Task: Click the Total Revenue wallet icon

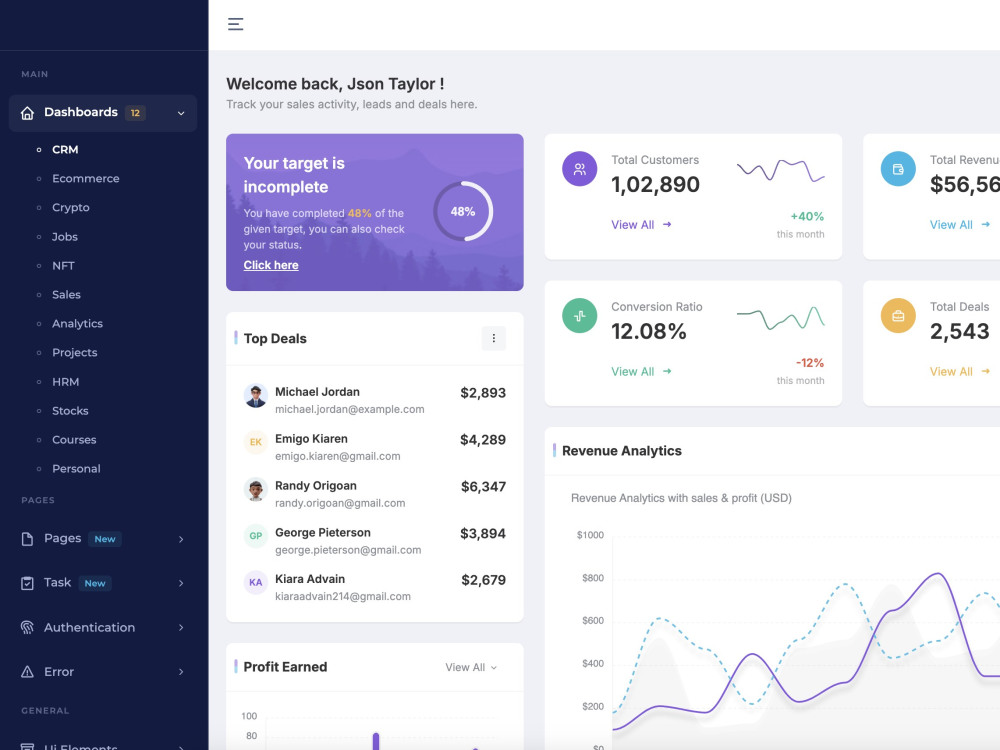Action: tap(898, 169)
